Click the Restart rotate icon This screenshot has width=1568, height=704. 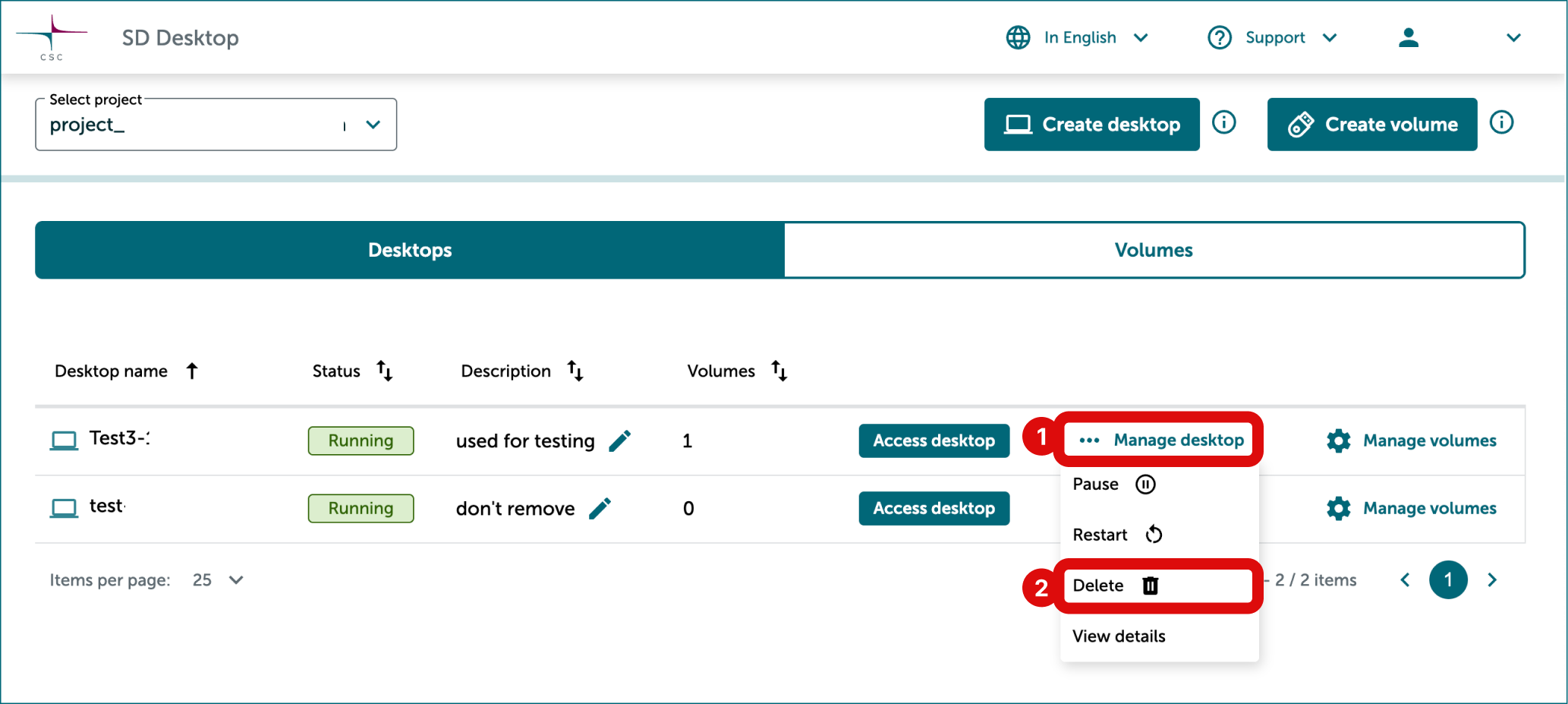click(1154, 535)
